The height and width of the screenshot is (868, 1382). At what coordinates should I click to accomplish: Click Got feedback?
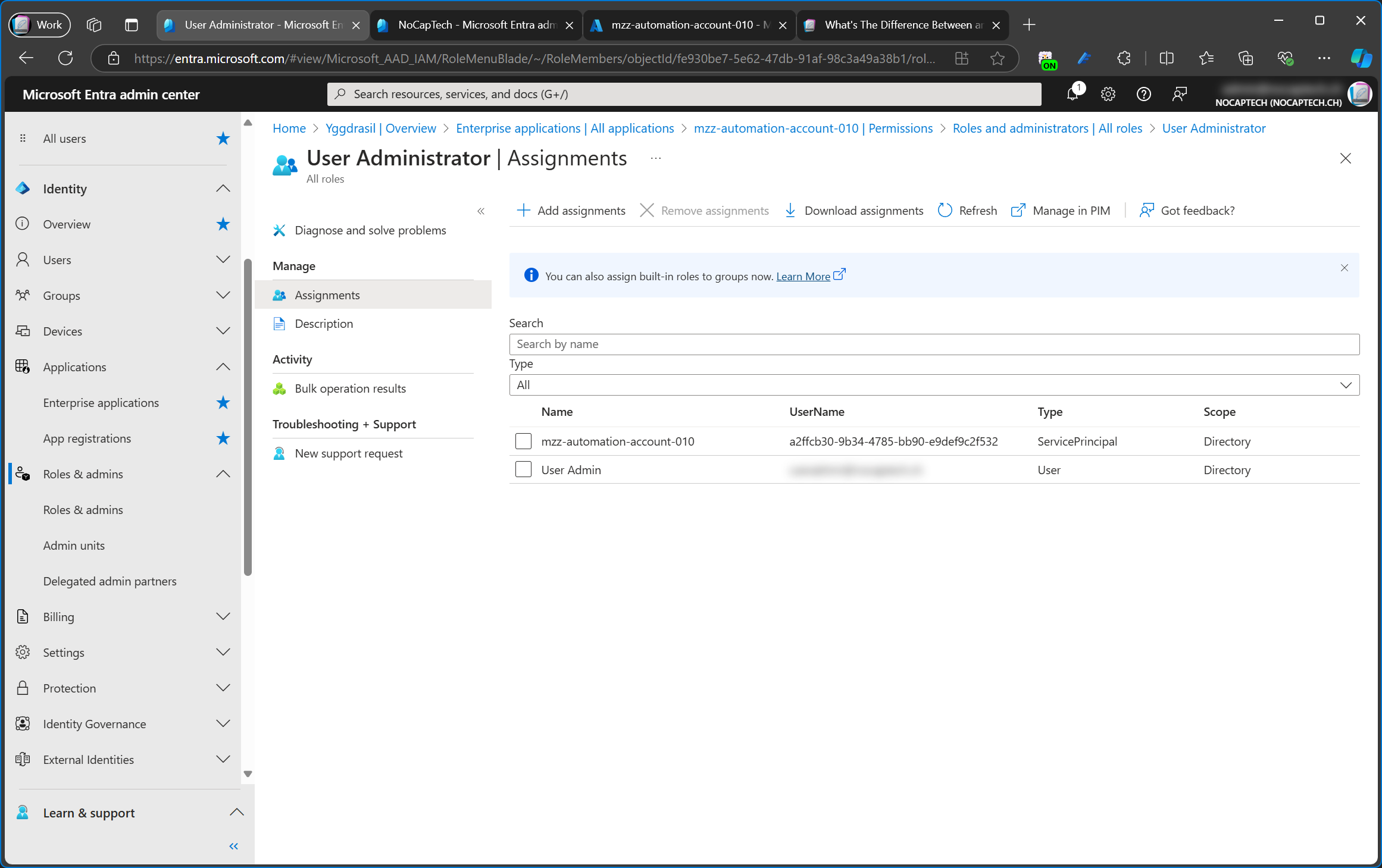click(1187, 211)
